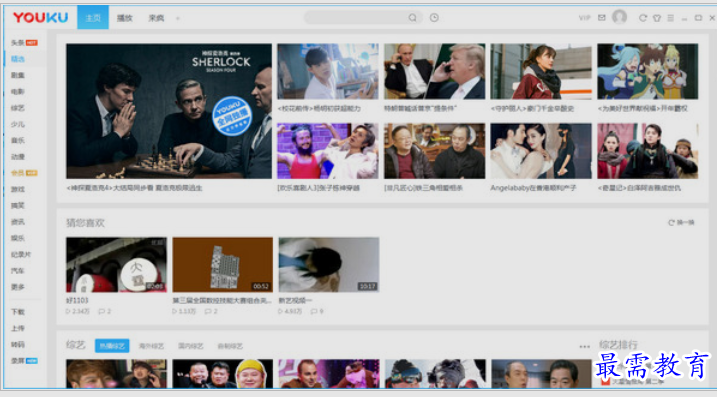Click the refresh icon in title bar
Viewport: 717px width, 397px height.
642,18
